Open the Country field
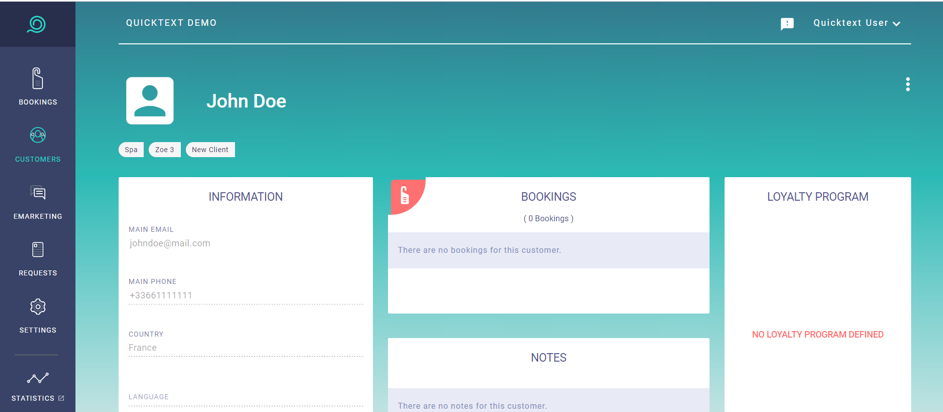Viewport: 943px width, 412px height. point(245,348)
